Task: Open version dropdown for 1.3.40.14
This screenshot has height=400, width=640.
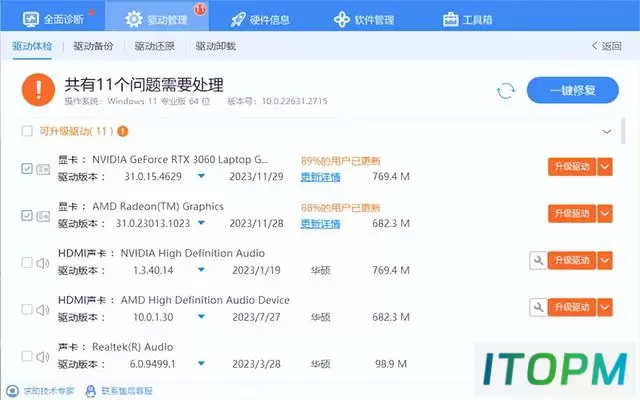Action: tap(201, 270)
